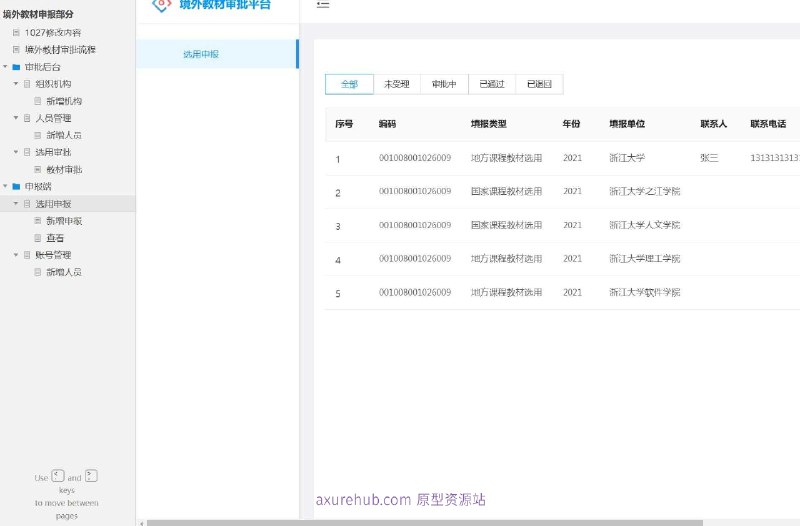Click 国家课程教材选用 in row 3
Screen dimensions: 800x526
(x=506, y=225)
